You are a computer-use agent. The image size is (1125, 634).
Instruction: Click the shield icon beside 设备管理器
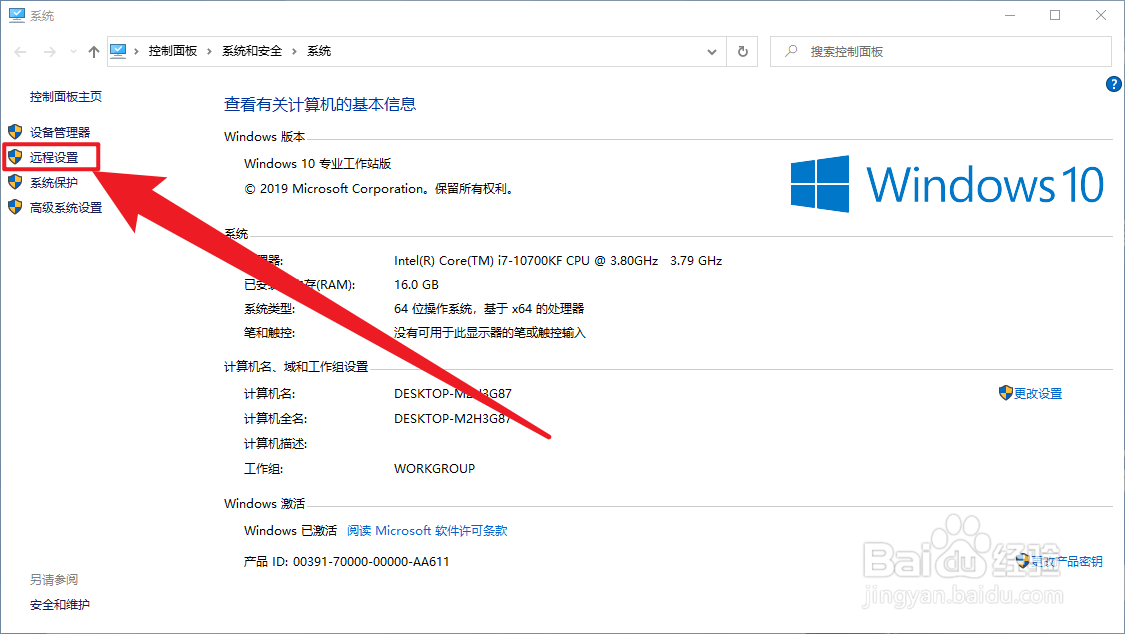tap(15, 132)
